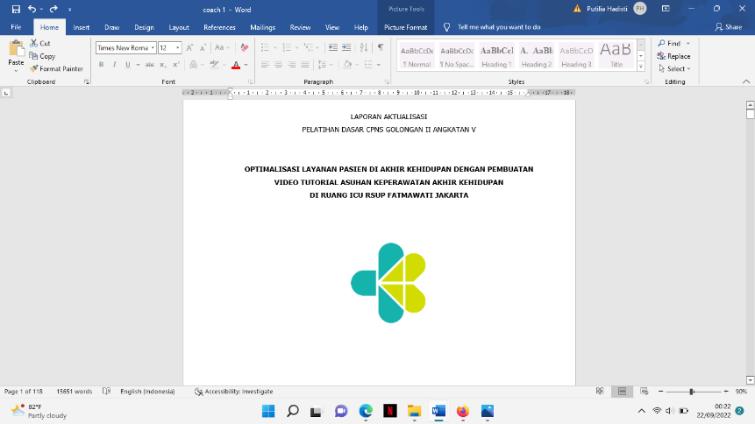
Task: Undo the last action
Action: [32, 9]
